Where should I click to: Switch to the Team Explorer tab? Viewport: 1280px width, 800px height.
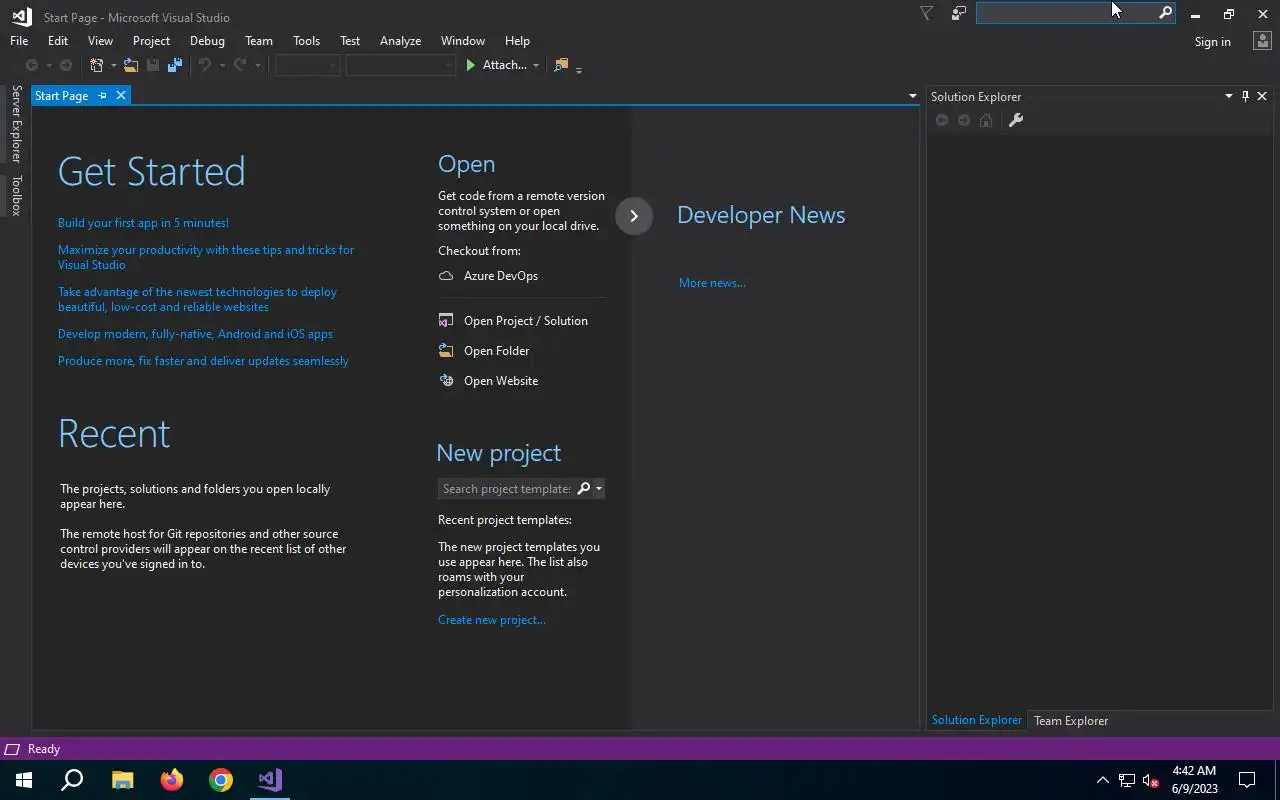point(1071,721)
